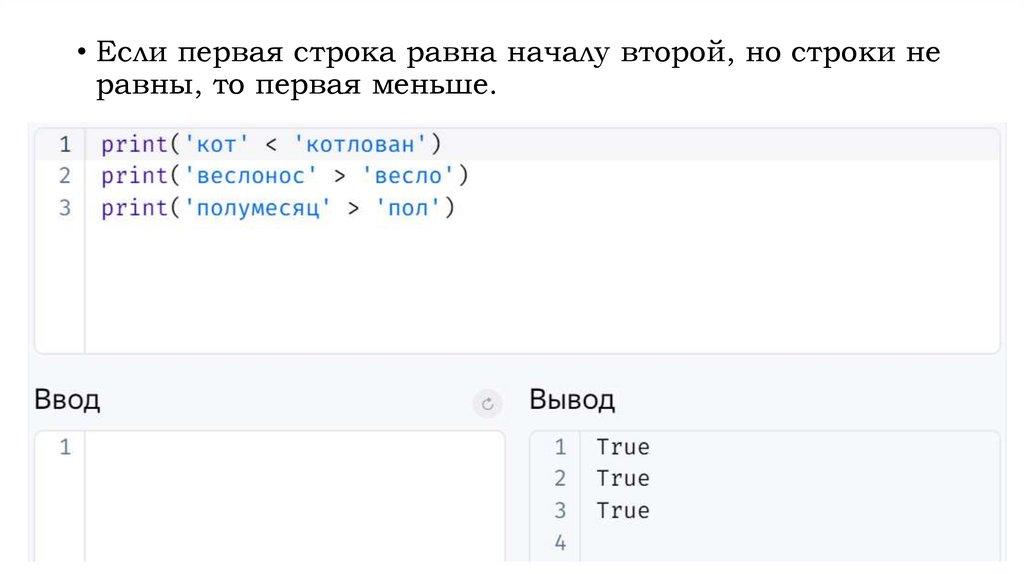Select line number 2 in code editor
This screenshot has height=574, width=1024.
pyautogui.click(x=65, y=176)
